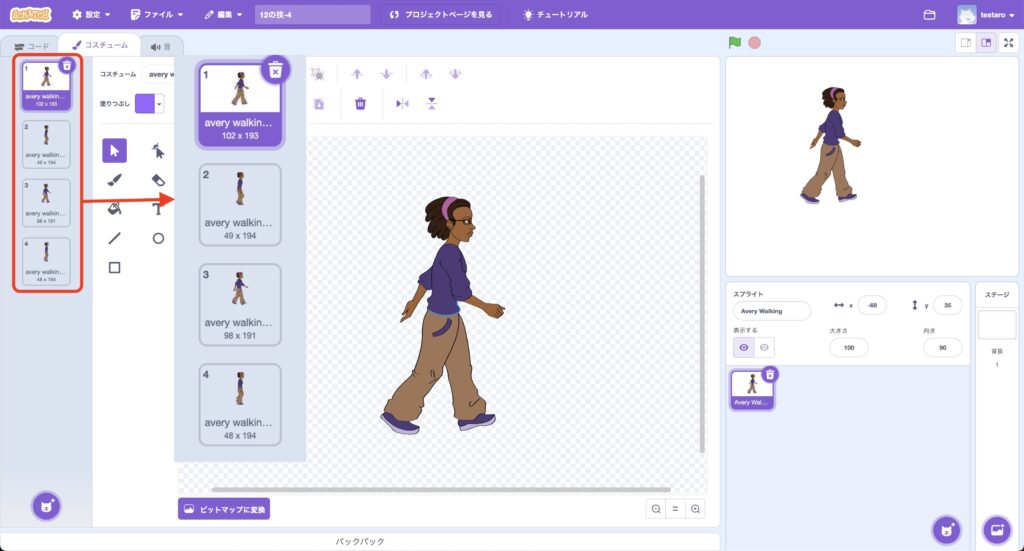Open the 設定 settings menu
1024x551 pixels.
click(x=91, y=14)
